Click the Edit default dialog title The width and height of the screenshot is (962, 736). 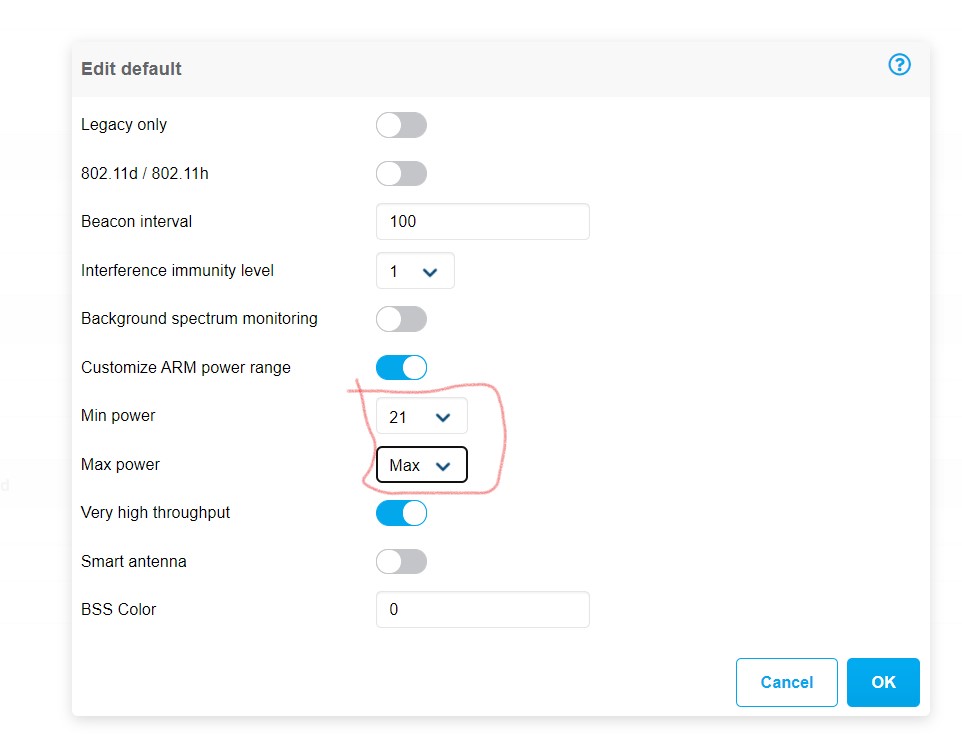click(x=131, y=68)
